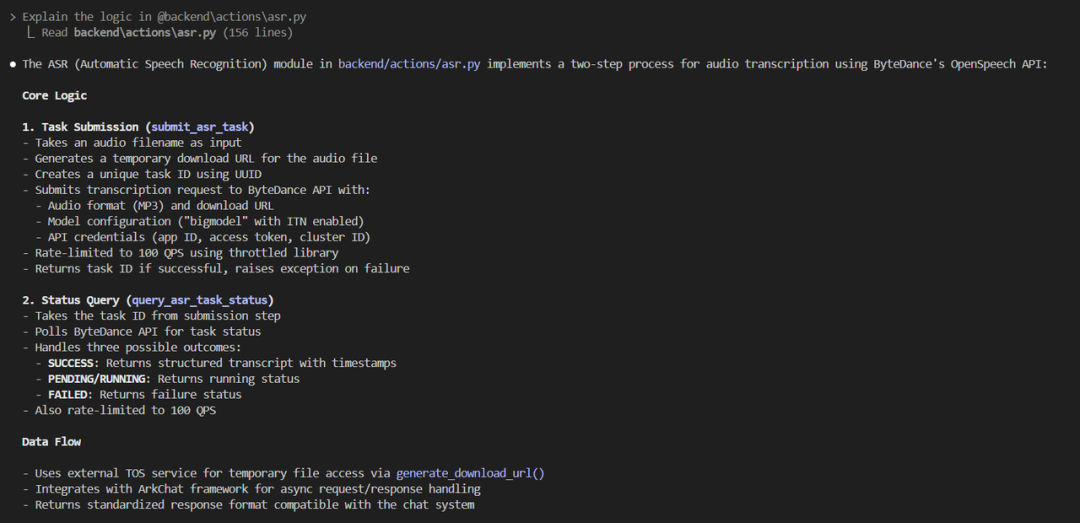Click the 'Also rate-limited to 100 QPS' line

120,410
